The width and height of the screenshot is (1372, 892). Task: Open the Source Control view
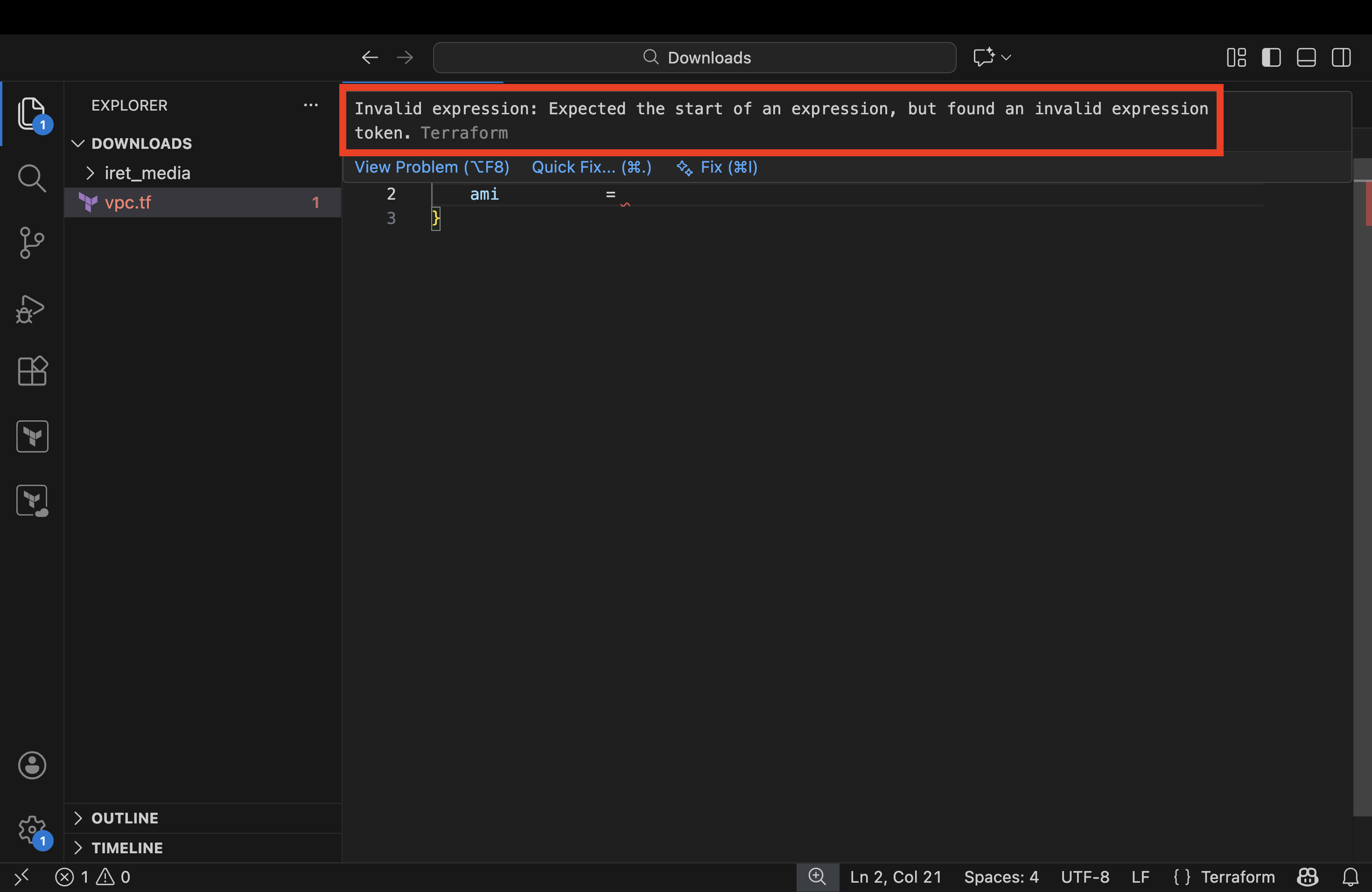(x=32, y=243)
